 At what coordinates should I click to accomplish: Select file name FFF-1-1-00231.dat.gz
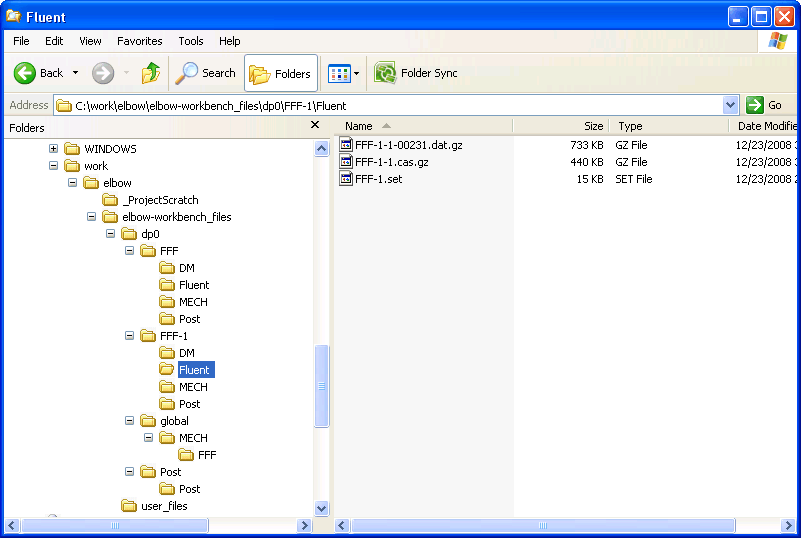tap(409, 145)
